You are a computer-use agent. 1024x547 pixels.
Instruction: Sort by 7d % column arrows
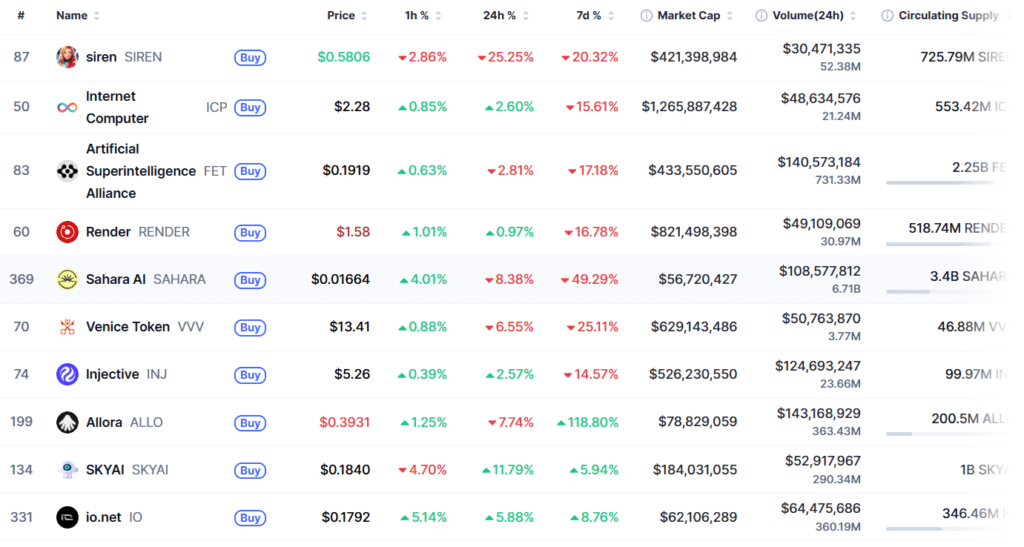coord(611,16)
